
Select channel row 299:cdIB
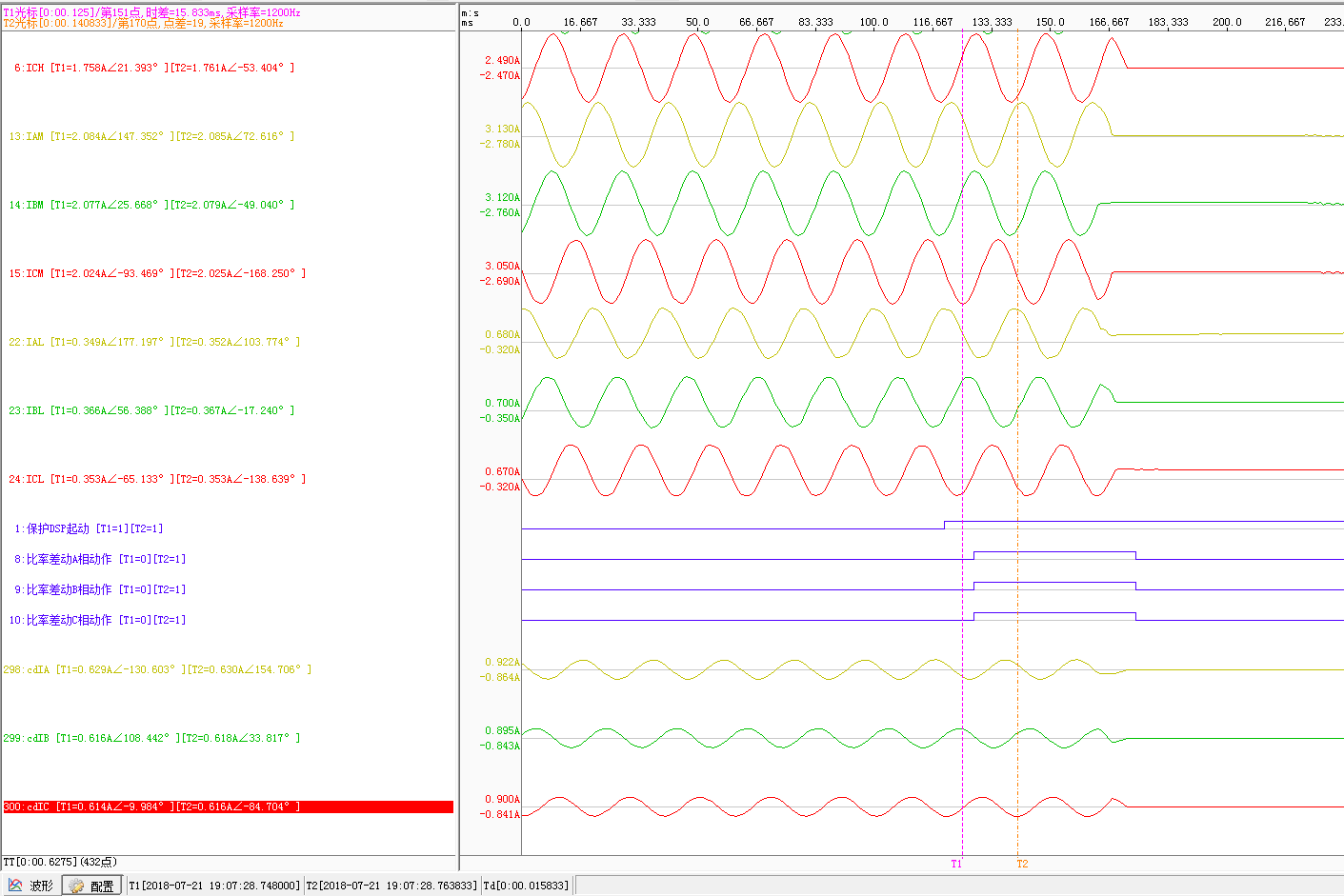[x=151, y=739]
